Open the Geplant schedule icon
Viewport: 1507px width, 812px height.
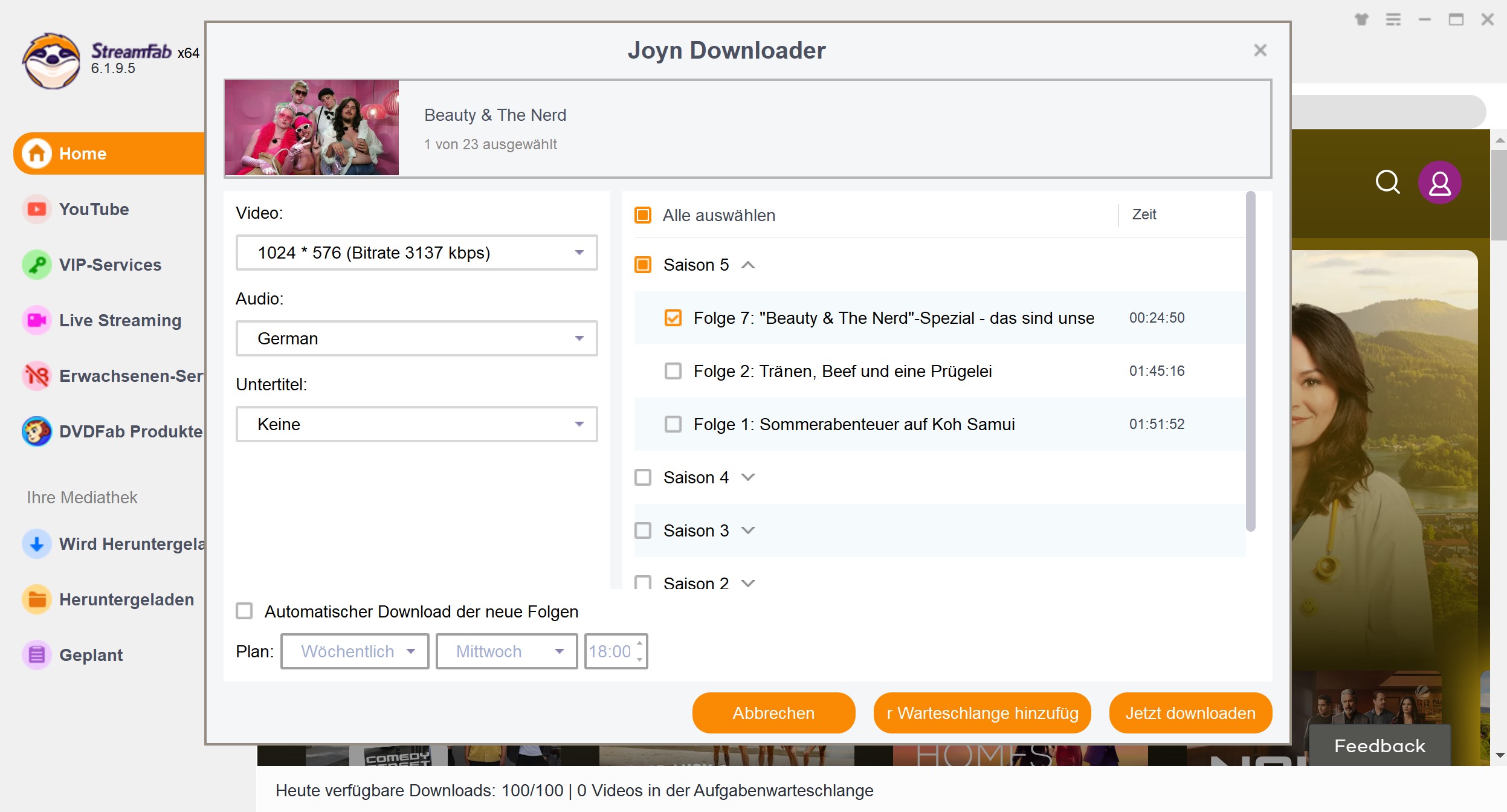pos(37,655)
